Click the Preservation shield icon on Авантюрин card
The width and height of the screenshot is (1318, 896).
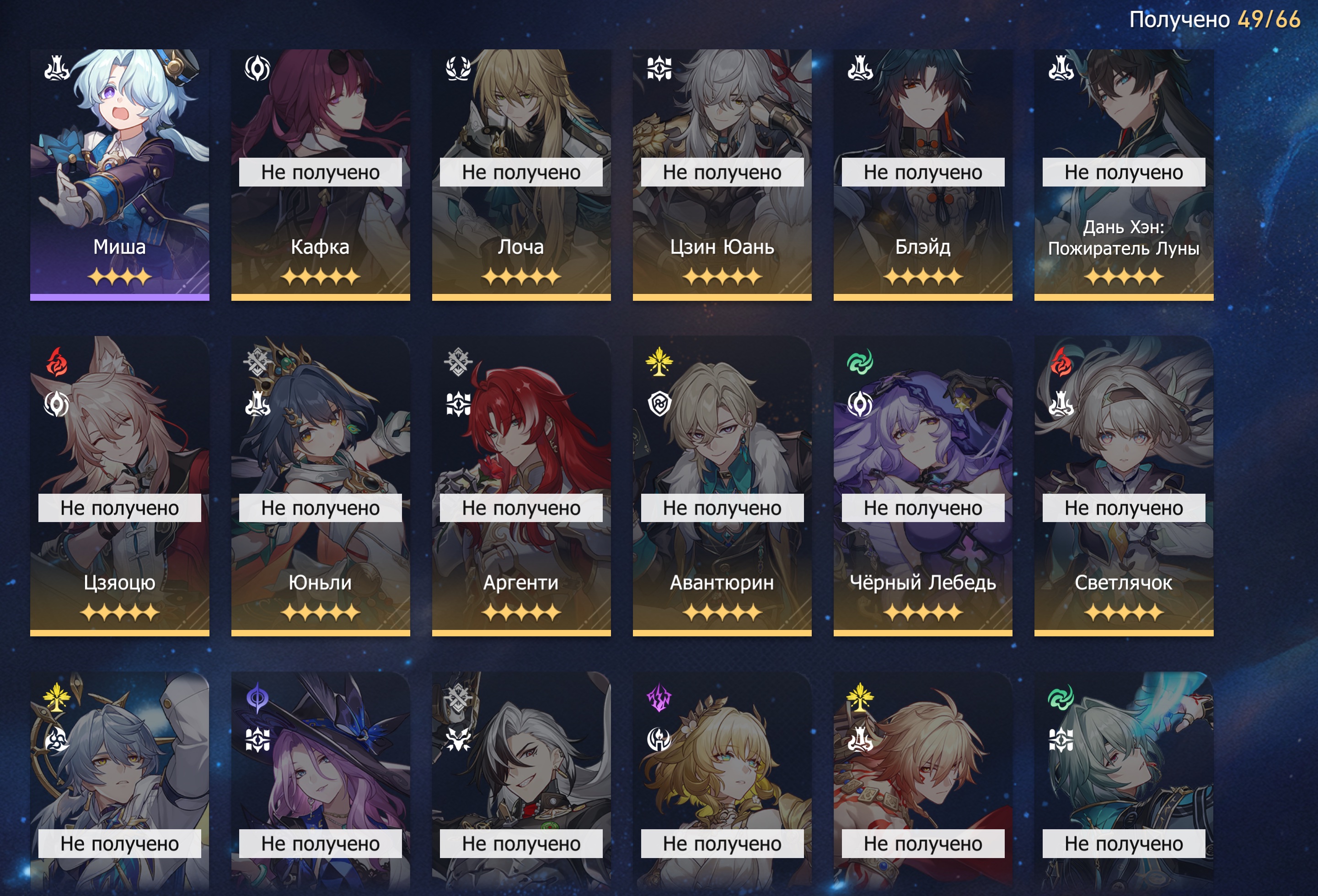(659, 404)
